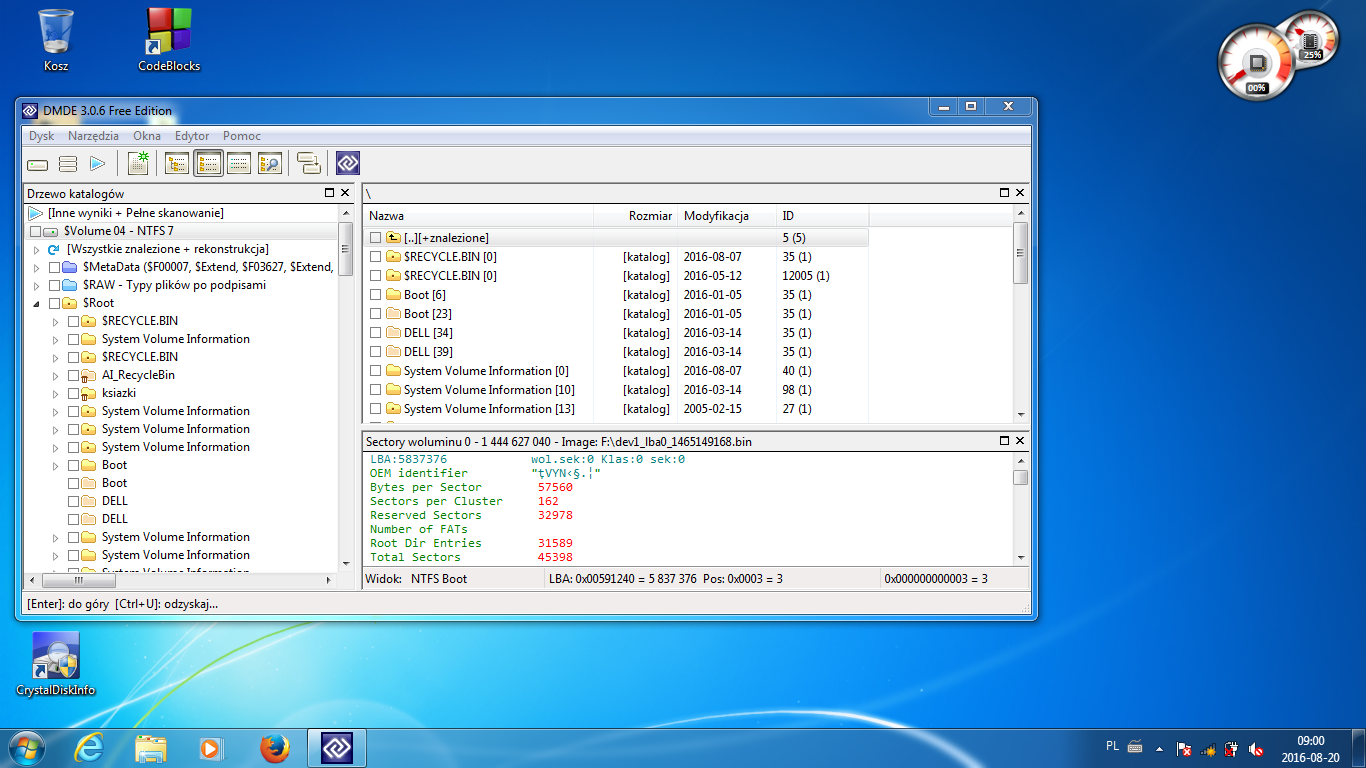Expand the $RAW tree node

pos(37,285)
